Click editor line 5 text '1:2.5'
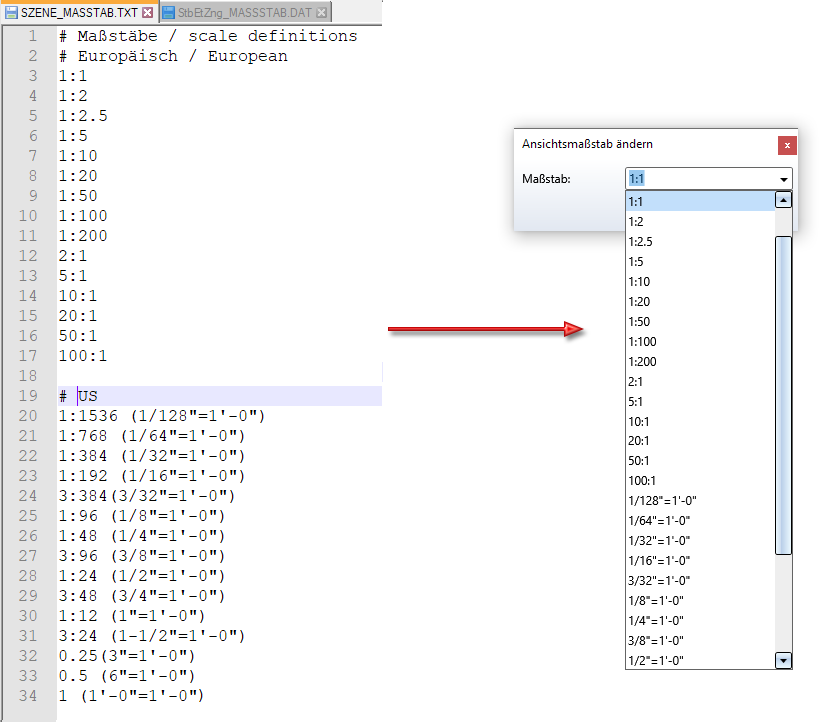This screenshot has height=722, width=819. point(83,116)
